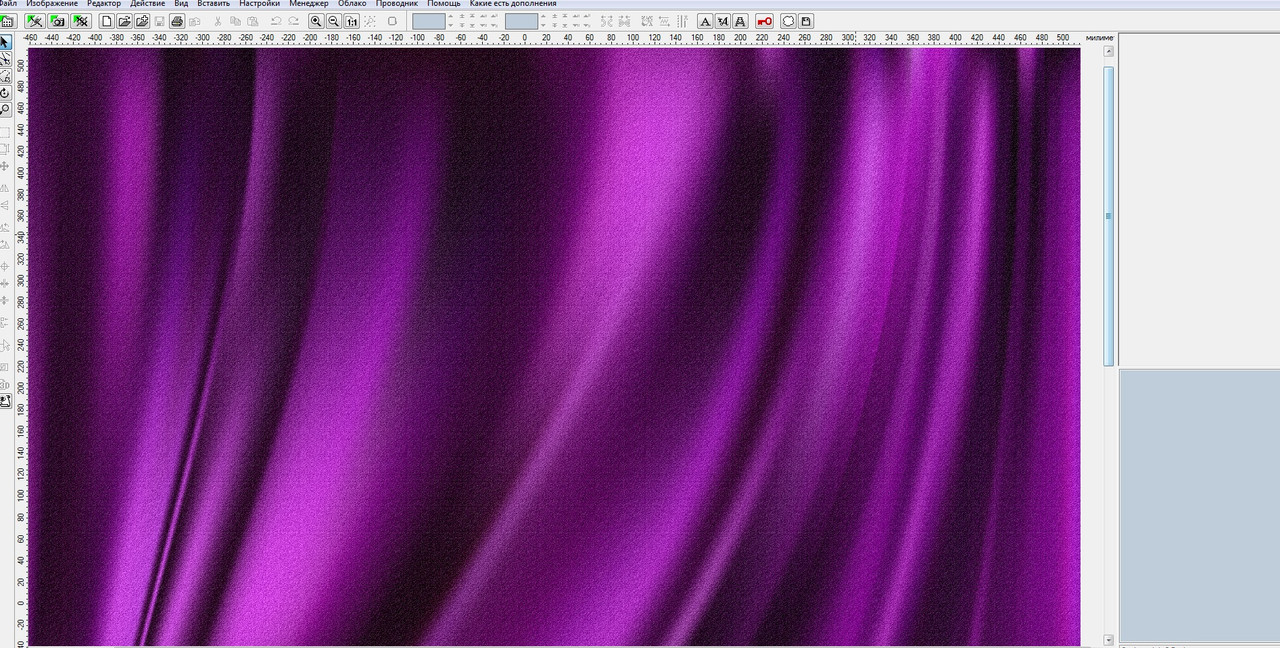Click the red key icon

(x=764, y=21)
